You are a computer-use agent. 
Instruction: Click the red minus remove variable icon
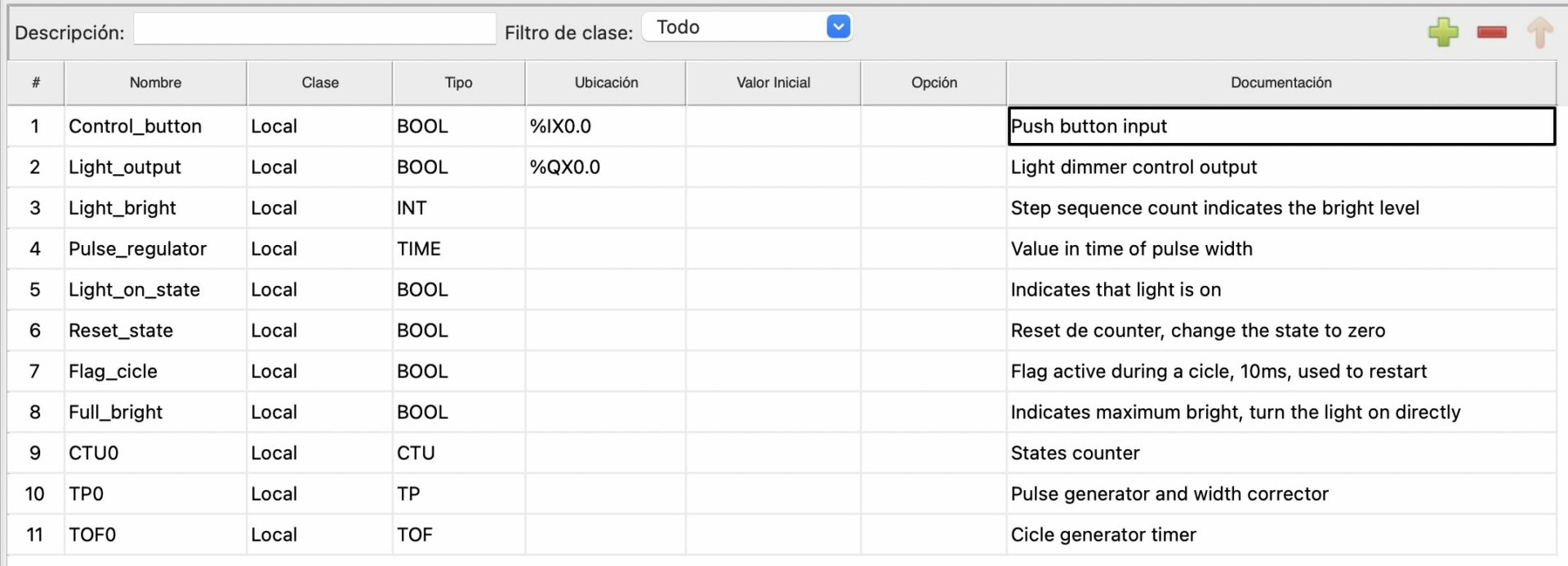tap(1491, 33)
